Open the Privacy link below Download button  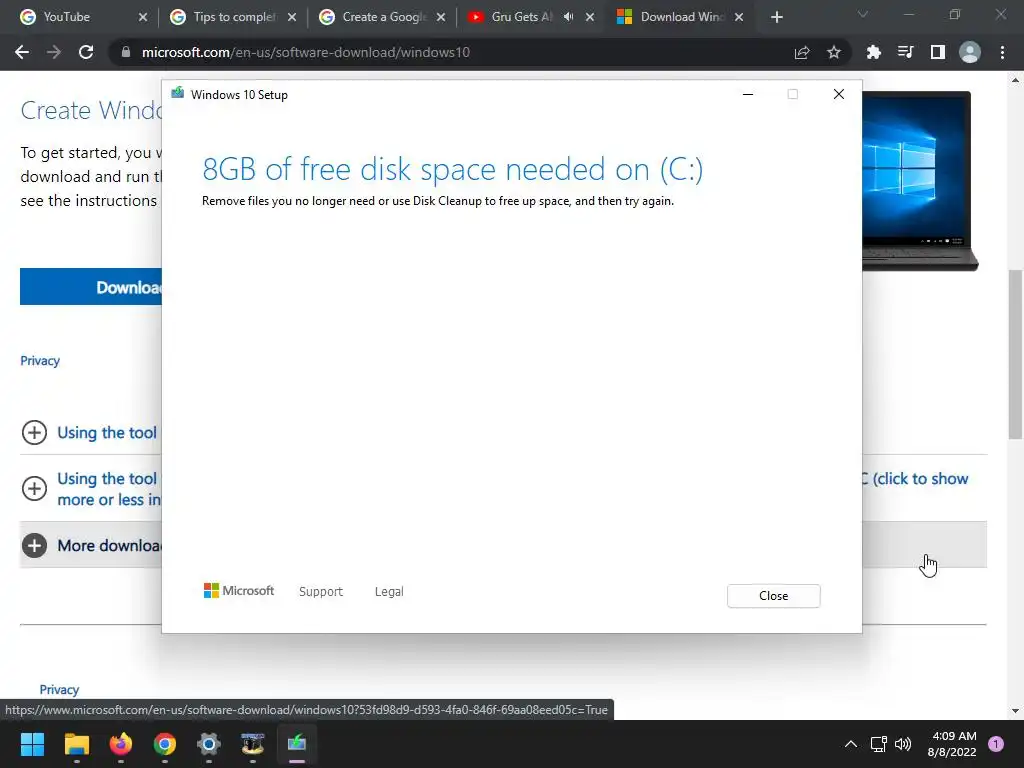pos(40,360)
